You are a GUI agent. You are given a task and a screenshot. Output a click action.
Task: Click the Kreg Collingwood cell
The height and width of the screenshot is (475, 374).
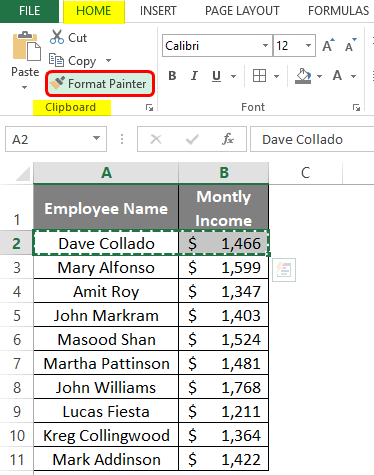tap(106, 435)
